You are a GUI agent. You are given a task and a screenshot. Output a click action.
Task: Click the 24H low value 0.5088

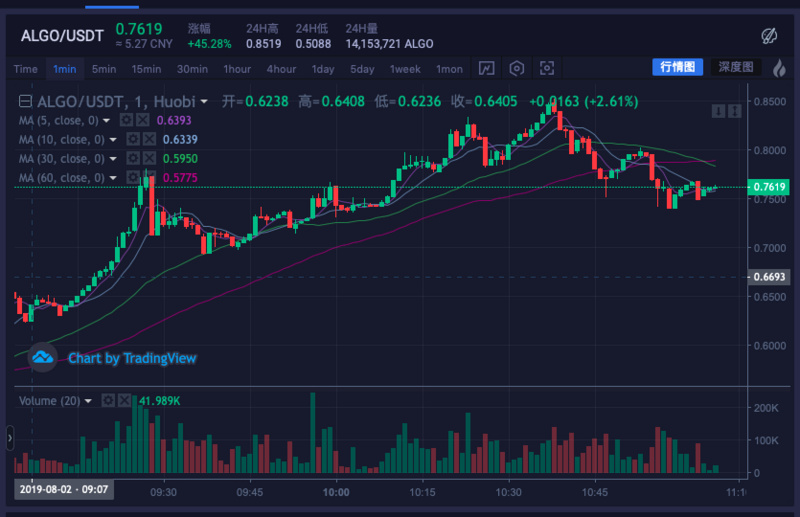tap(313, 44)
